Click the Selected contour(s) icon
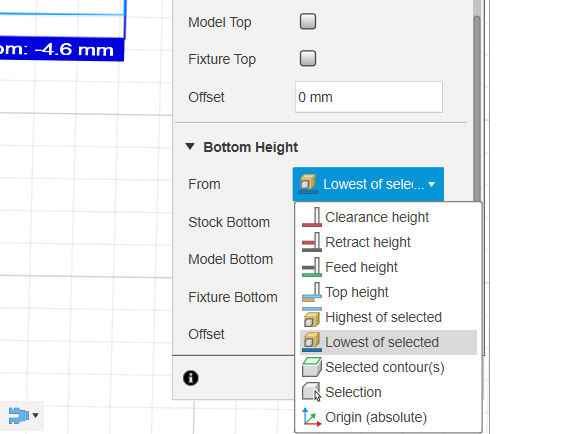Image resolution: width=566 pixels, height=434 pixels. tap(312, 367)
